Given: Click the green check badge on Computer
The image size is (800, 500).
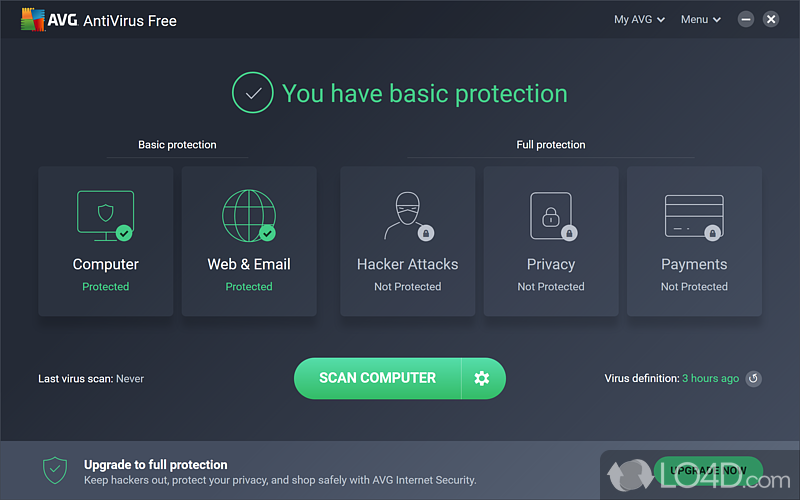Looking at the screenshot, I should coord(124,233).
